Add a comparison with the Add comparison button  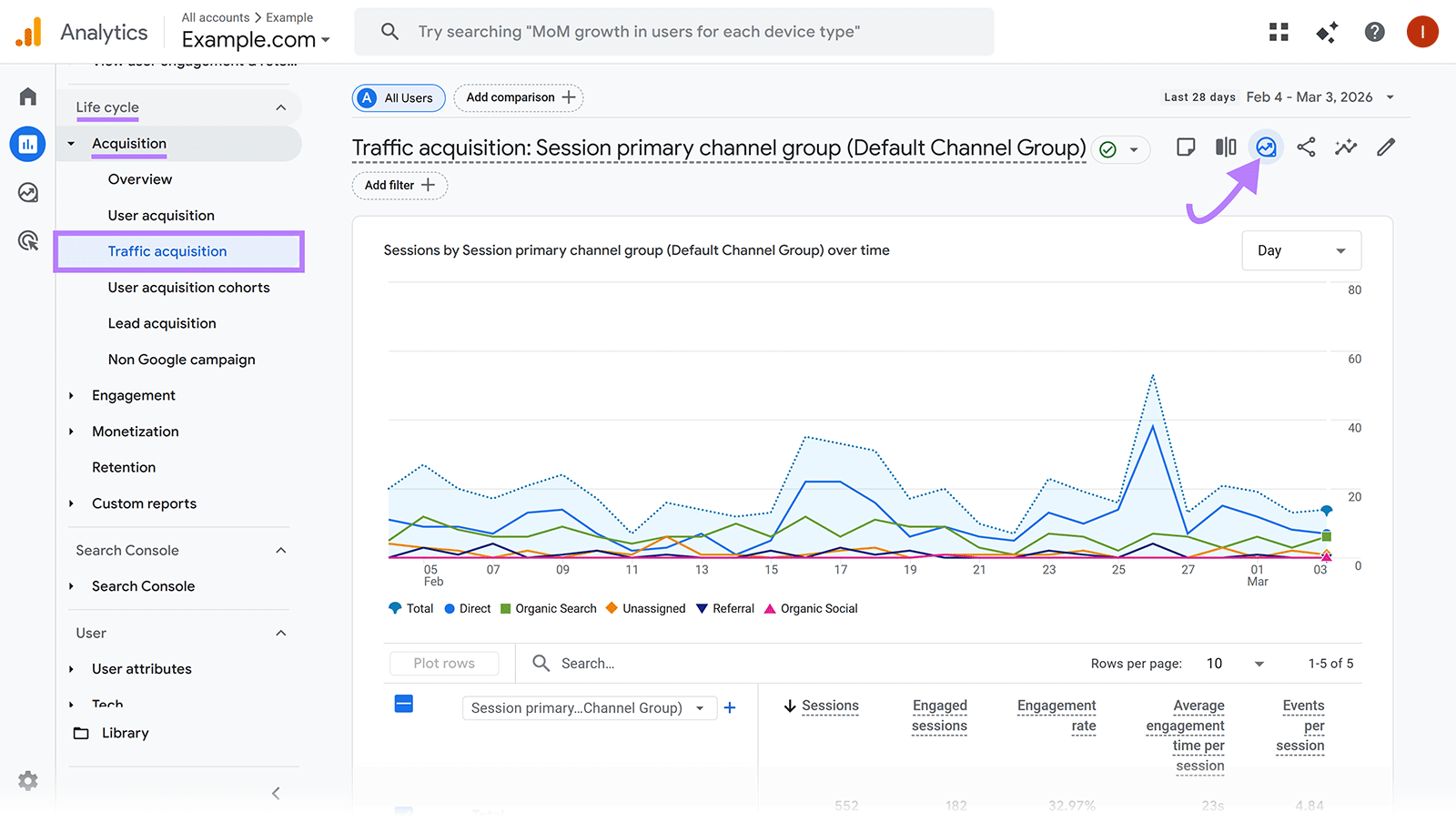tap(518, 97)
